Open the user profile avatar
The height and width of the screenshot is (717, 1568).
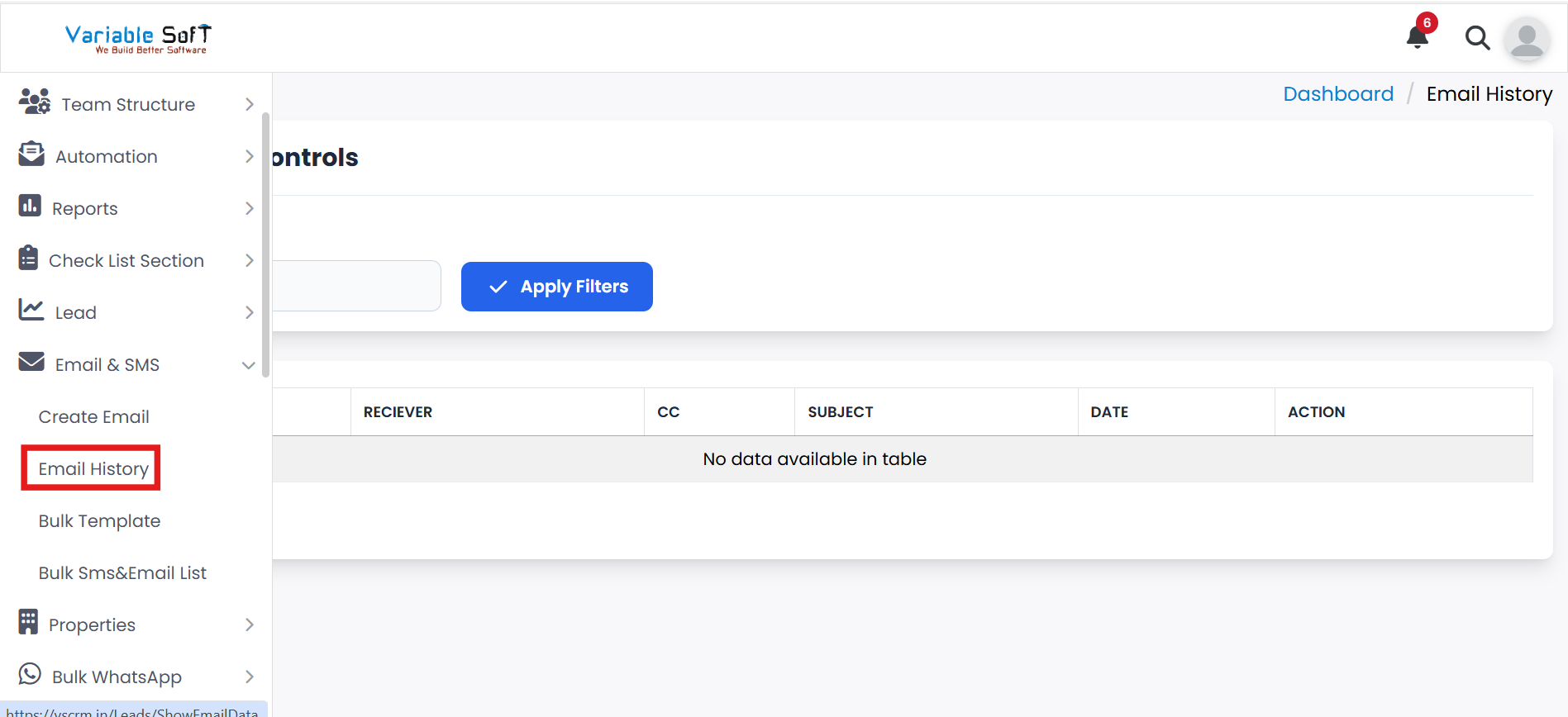[1526, 39]
